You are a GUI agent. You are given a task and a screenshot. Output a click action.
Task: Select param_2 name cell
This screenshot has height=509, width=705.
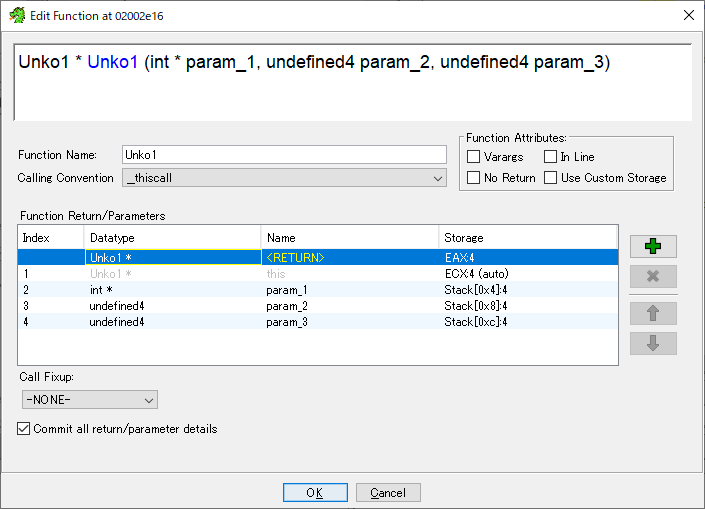click(x=350, y=306)
